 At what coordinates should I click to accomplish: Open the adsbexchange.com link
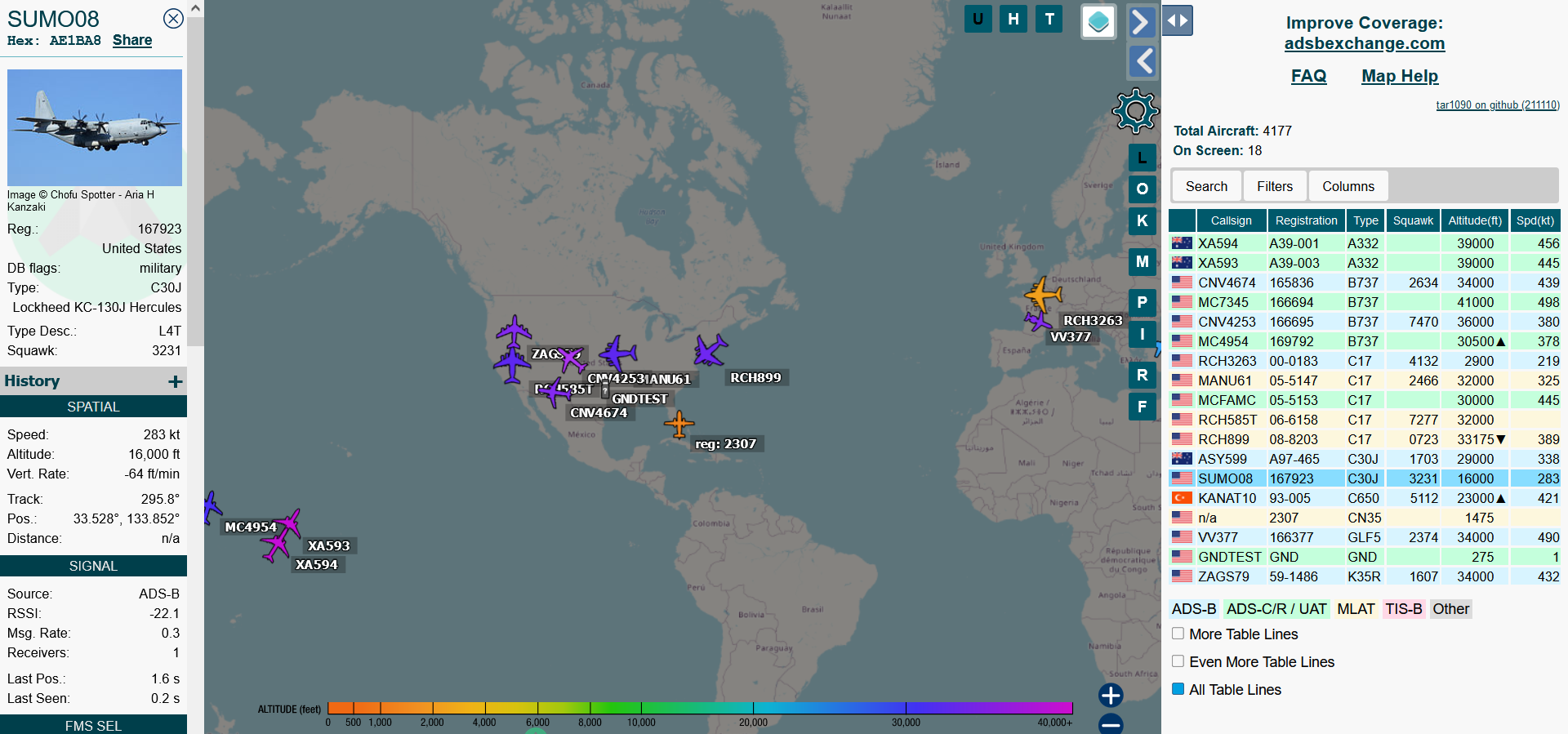click(x=1365, y=43)
